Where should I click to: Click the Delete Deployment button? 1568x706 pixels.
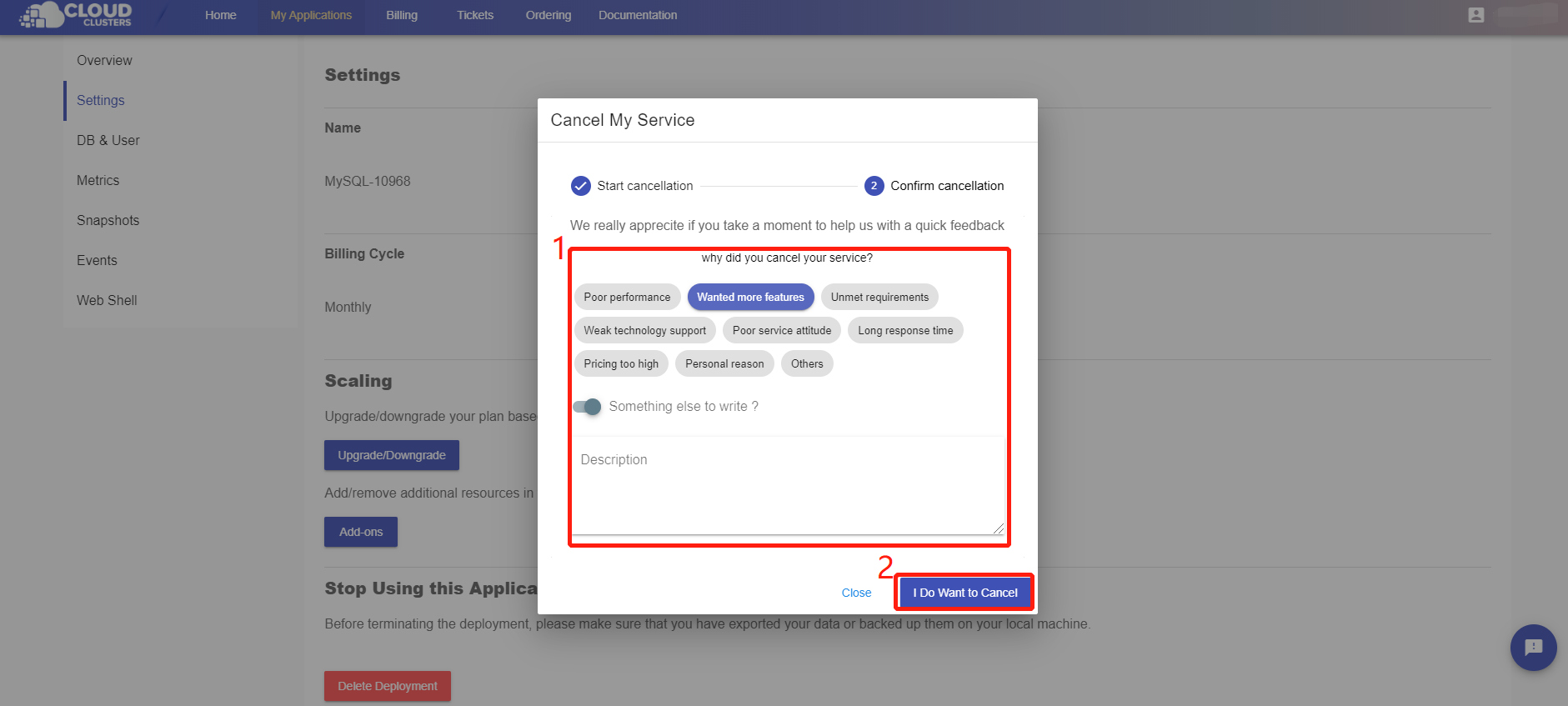tap(388, 686)
